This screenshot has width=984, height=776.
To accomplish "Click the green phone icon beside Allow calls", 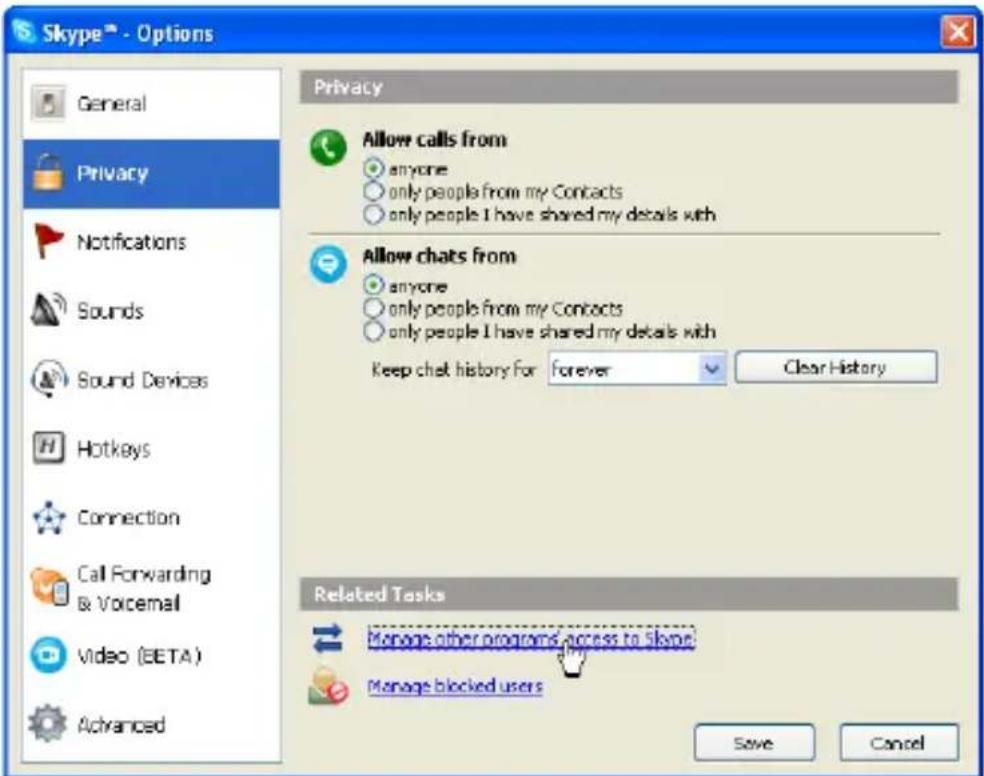I will pos(328,148).
